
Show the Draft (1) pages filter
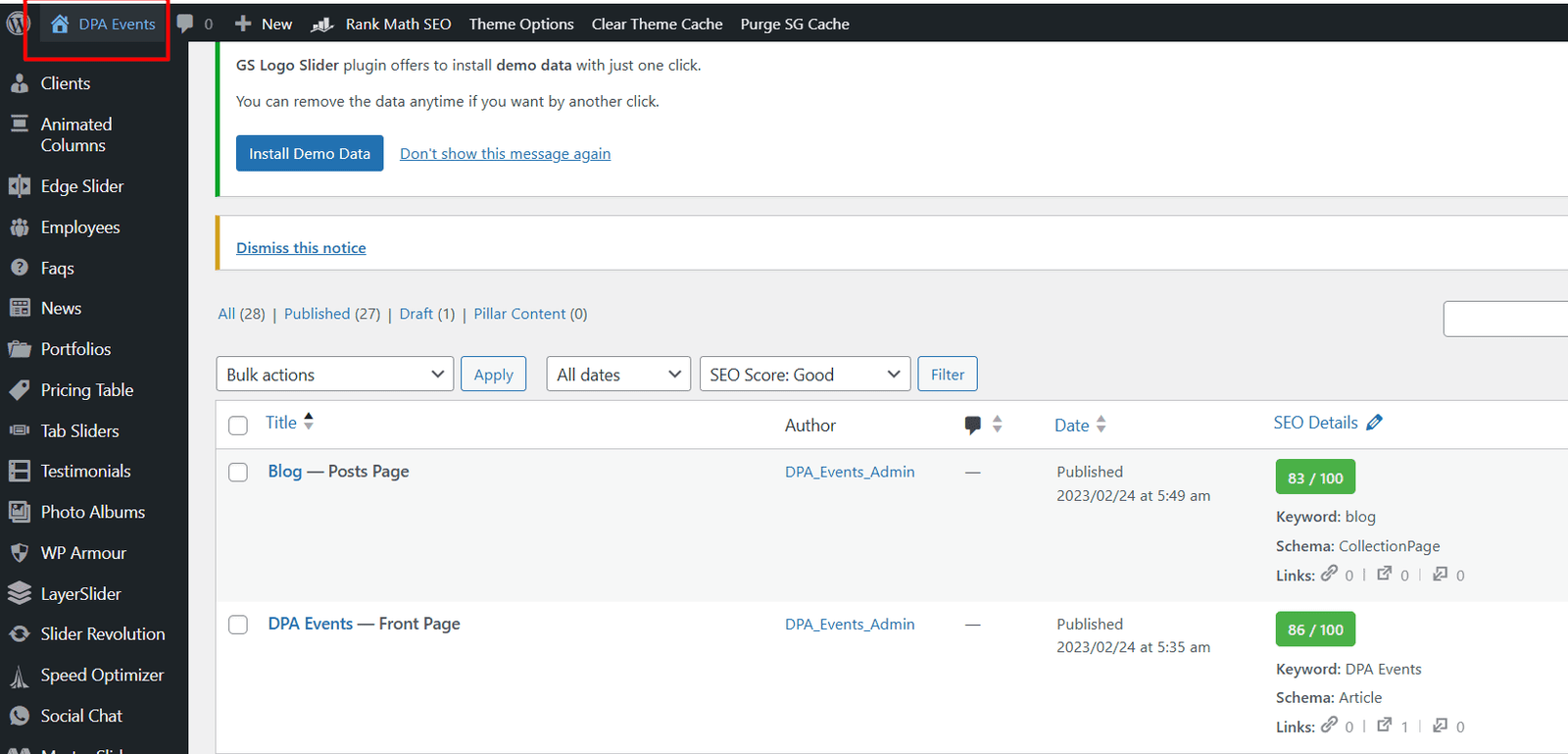pos(427,314)
